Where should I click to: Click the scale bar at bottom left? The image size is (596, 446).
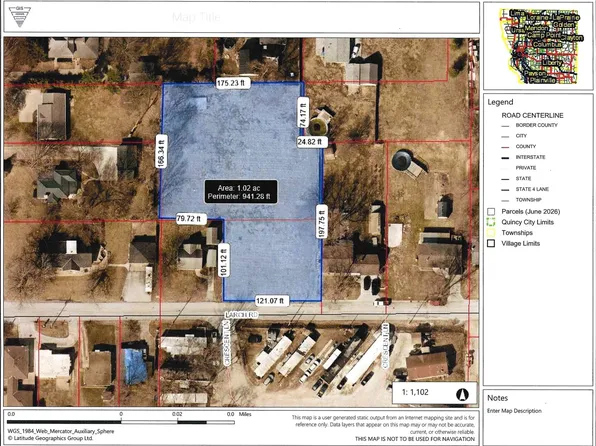[x=121, y=422]
